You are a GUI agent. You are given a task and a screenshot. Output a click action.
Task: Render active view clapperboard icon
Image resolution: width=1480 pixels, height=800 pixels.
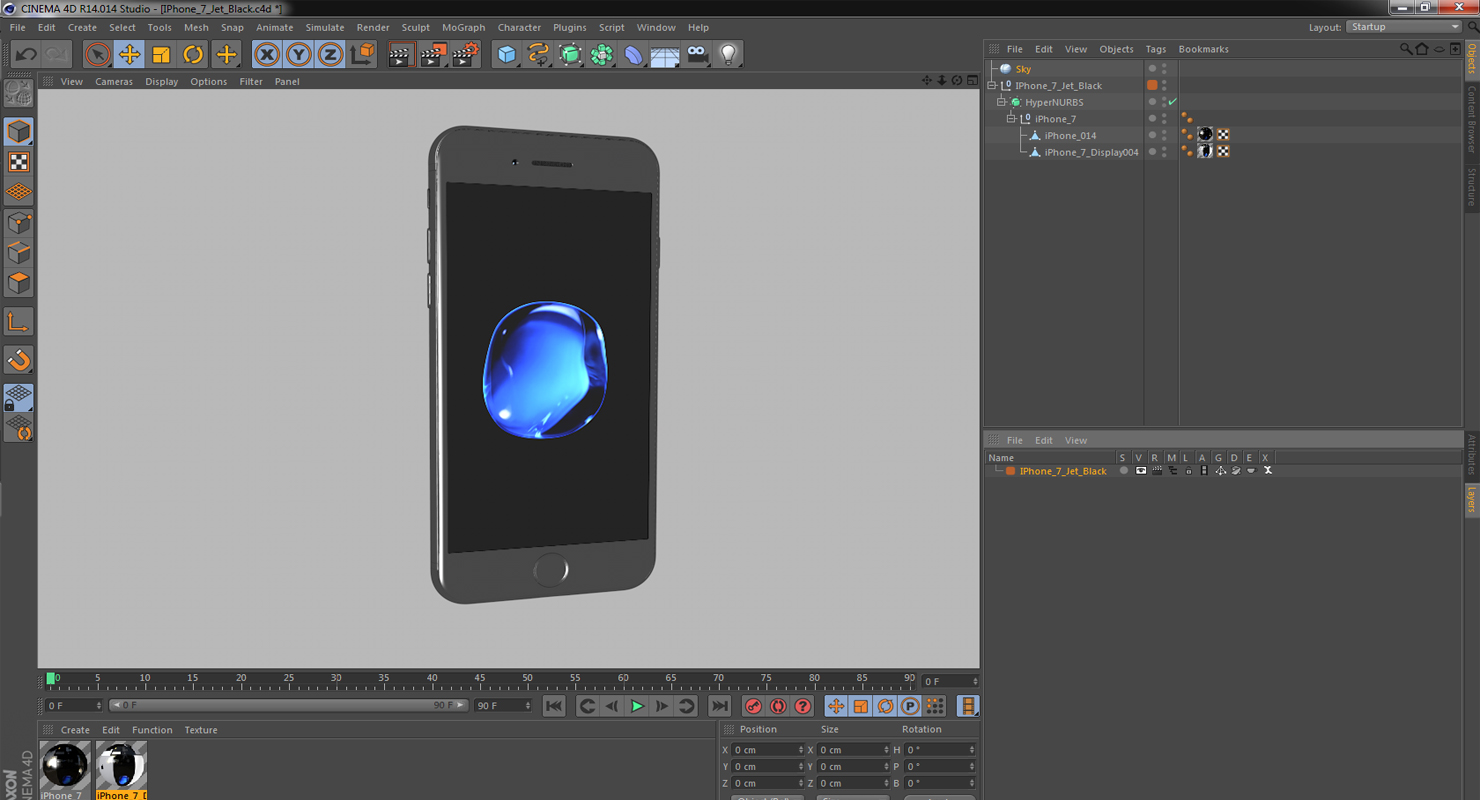(x=400, y=55)
